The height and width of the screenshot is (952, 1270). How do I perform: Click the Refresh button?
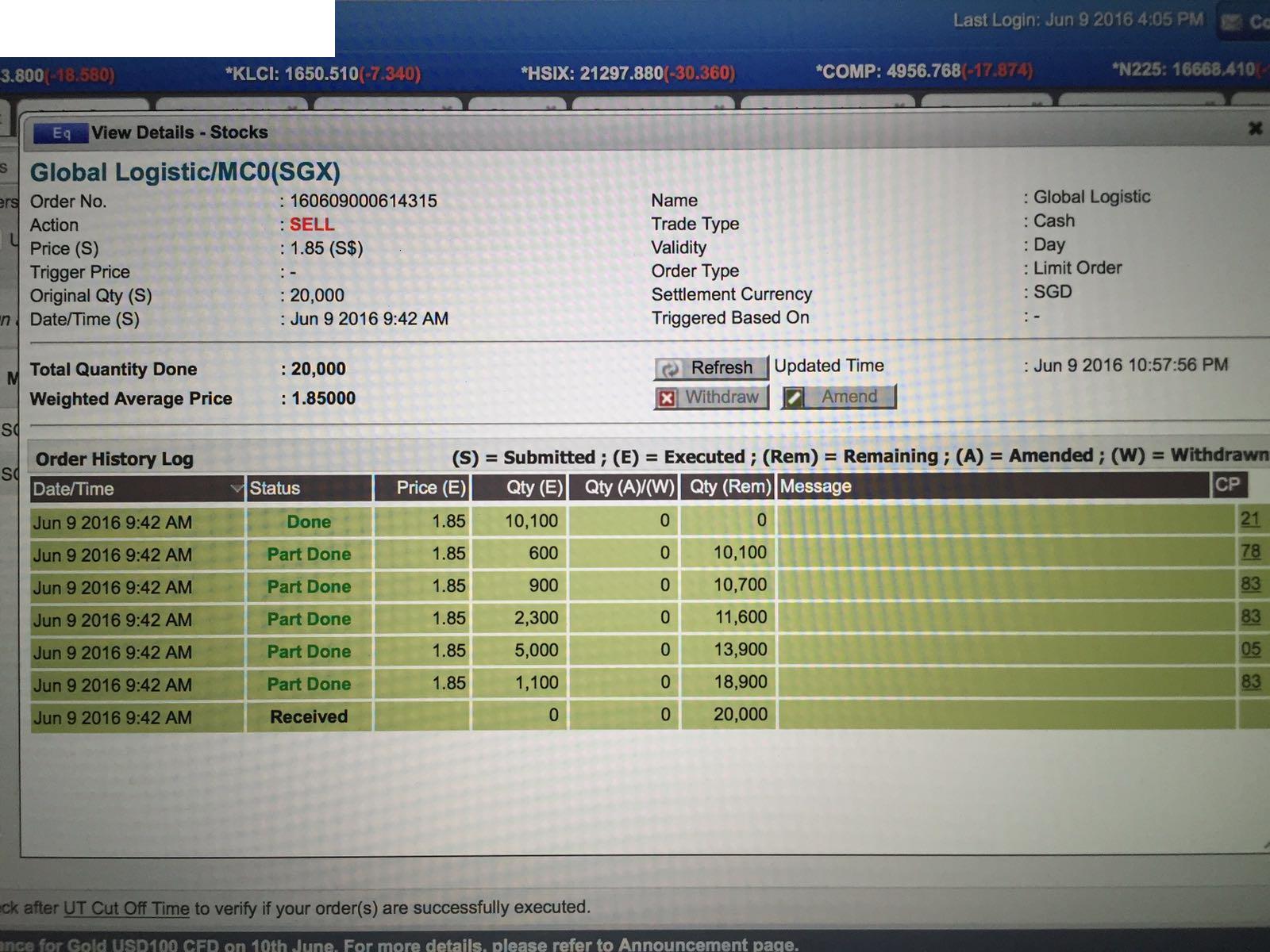click(711, 368)
